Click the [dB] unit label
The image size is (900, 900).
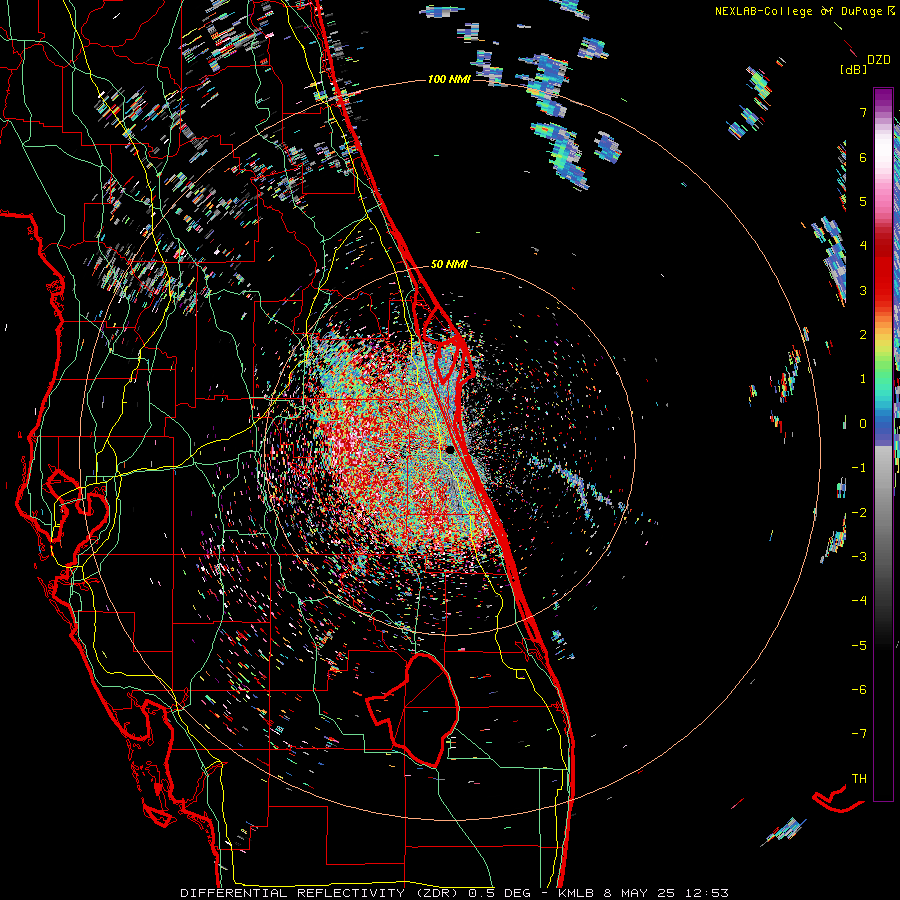coord(853,70)
